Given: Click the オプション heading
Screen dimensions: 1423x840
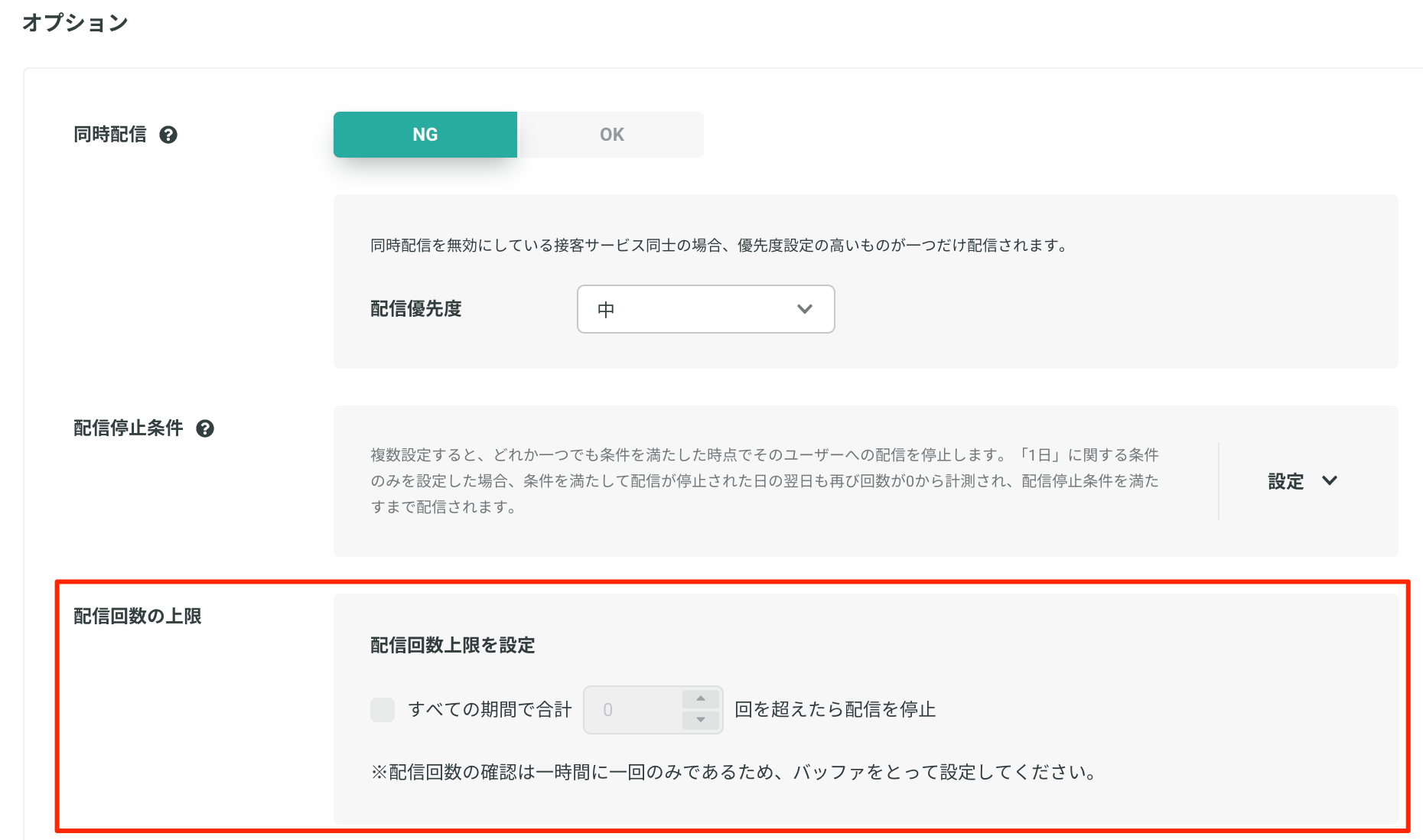Looking at the screenshot, I should pos(75,23).
